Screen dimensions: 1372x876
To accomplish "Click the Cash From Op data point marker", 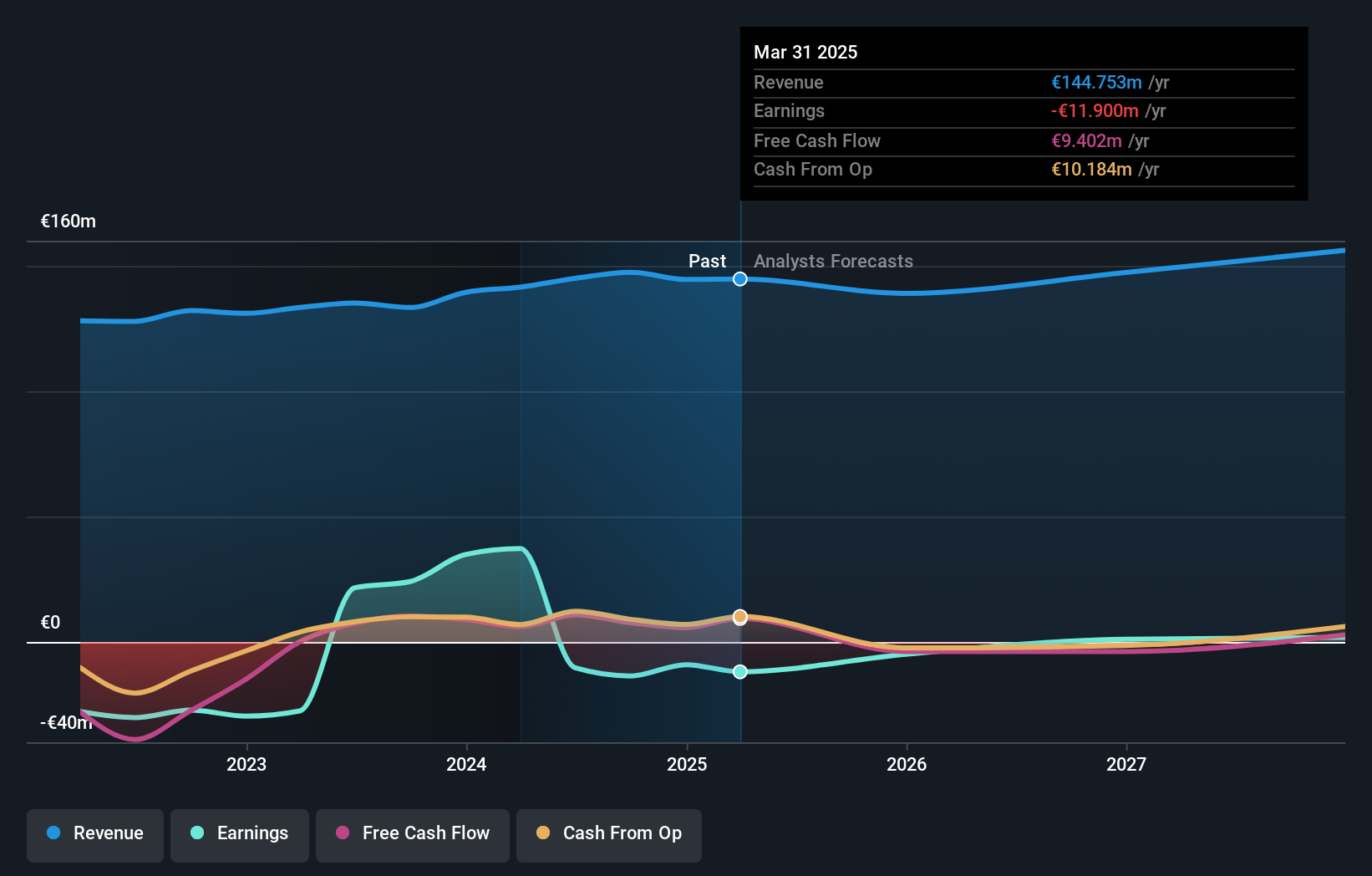I will point(740,617).
